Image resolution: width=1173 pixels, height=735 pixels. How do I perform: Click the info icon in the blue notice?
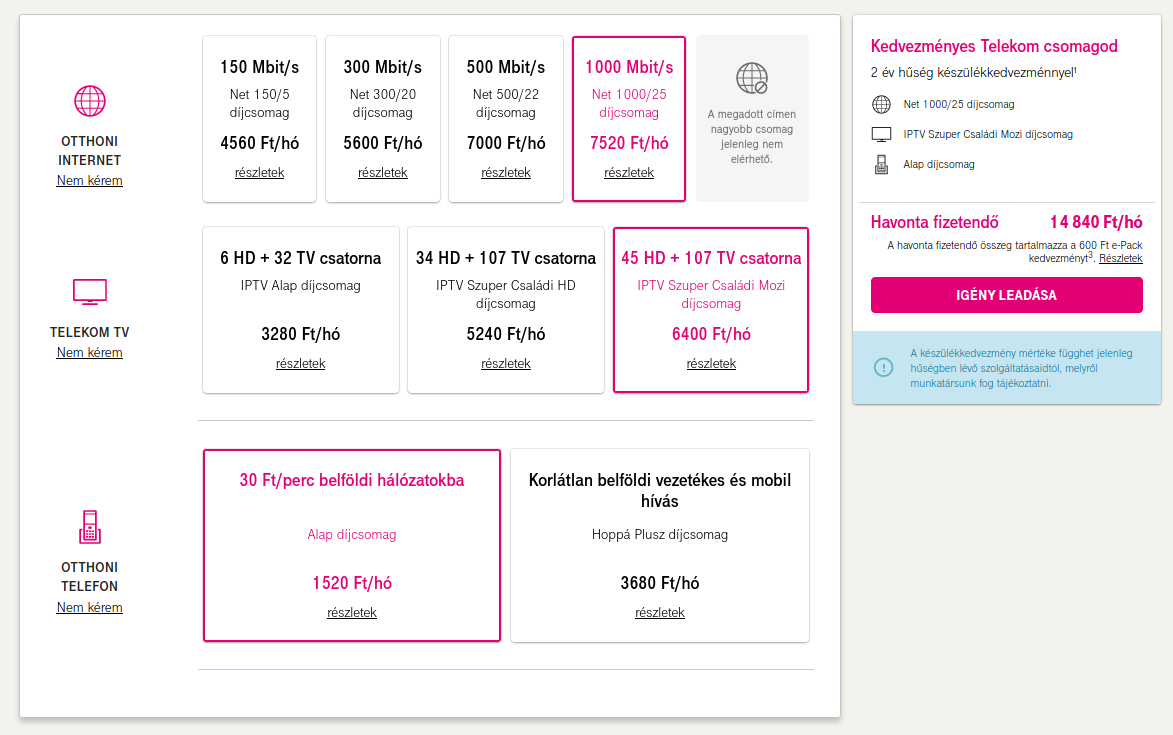point(883,368)
